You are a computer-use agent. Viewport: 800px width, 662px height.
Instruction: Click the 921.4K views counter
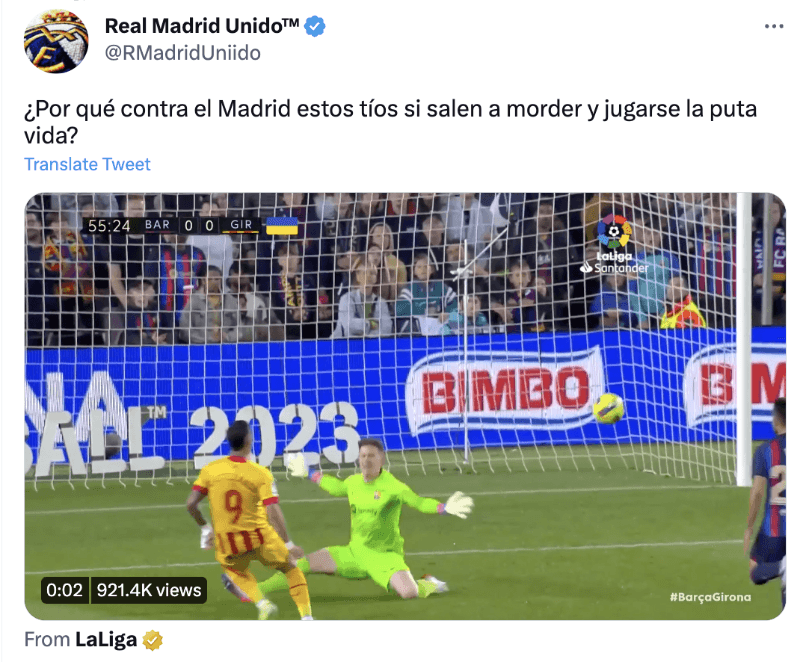tap(149, 590)
